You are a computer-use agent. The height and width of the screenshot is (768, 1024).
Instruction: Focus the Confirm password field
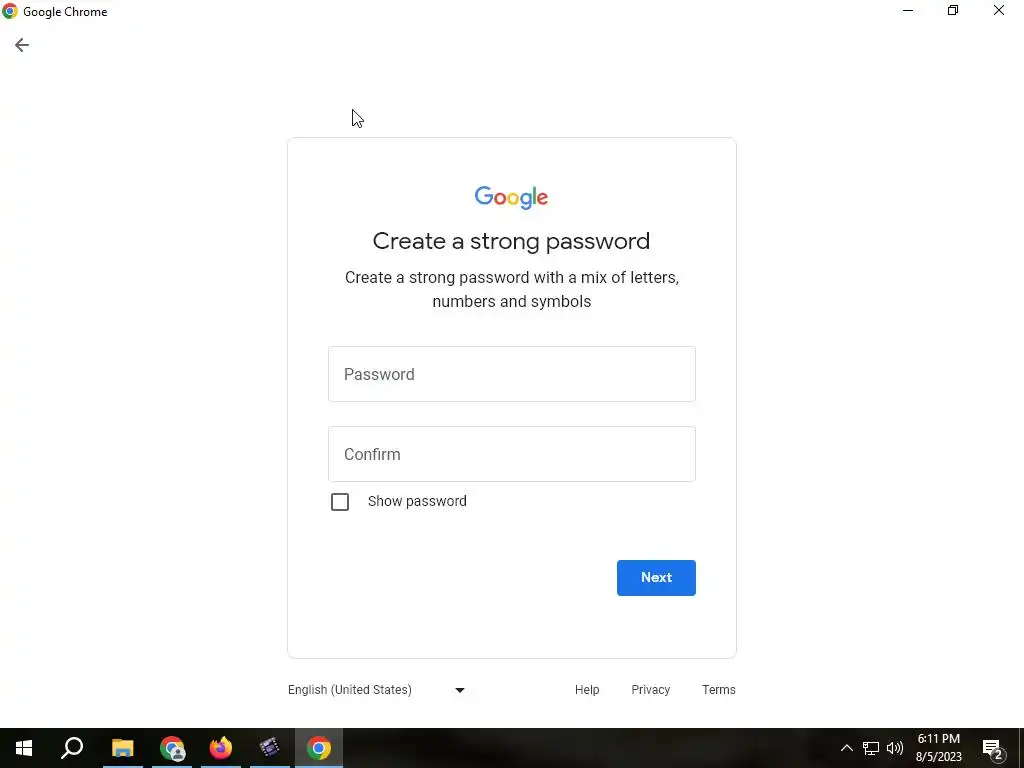pos(511,454)
